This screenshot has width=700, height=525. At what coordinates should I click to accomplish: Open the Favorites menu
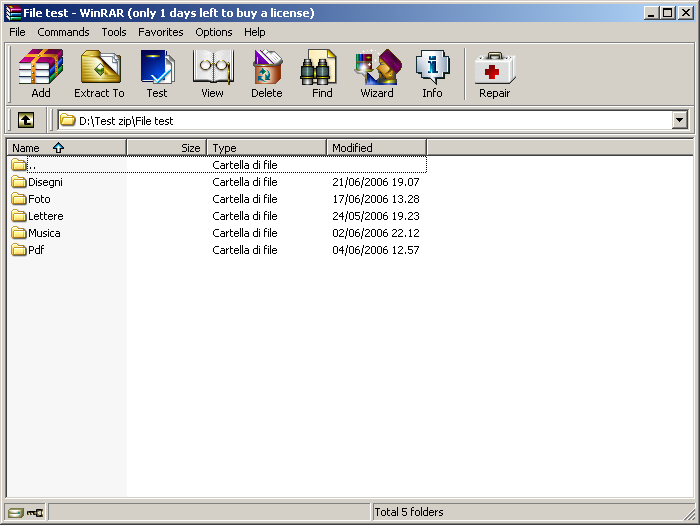tap(161, 32)
